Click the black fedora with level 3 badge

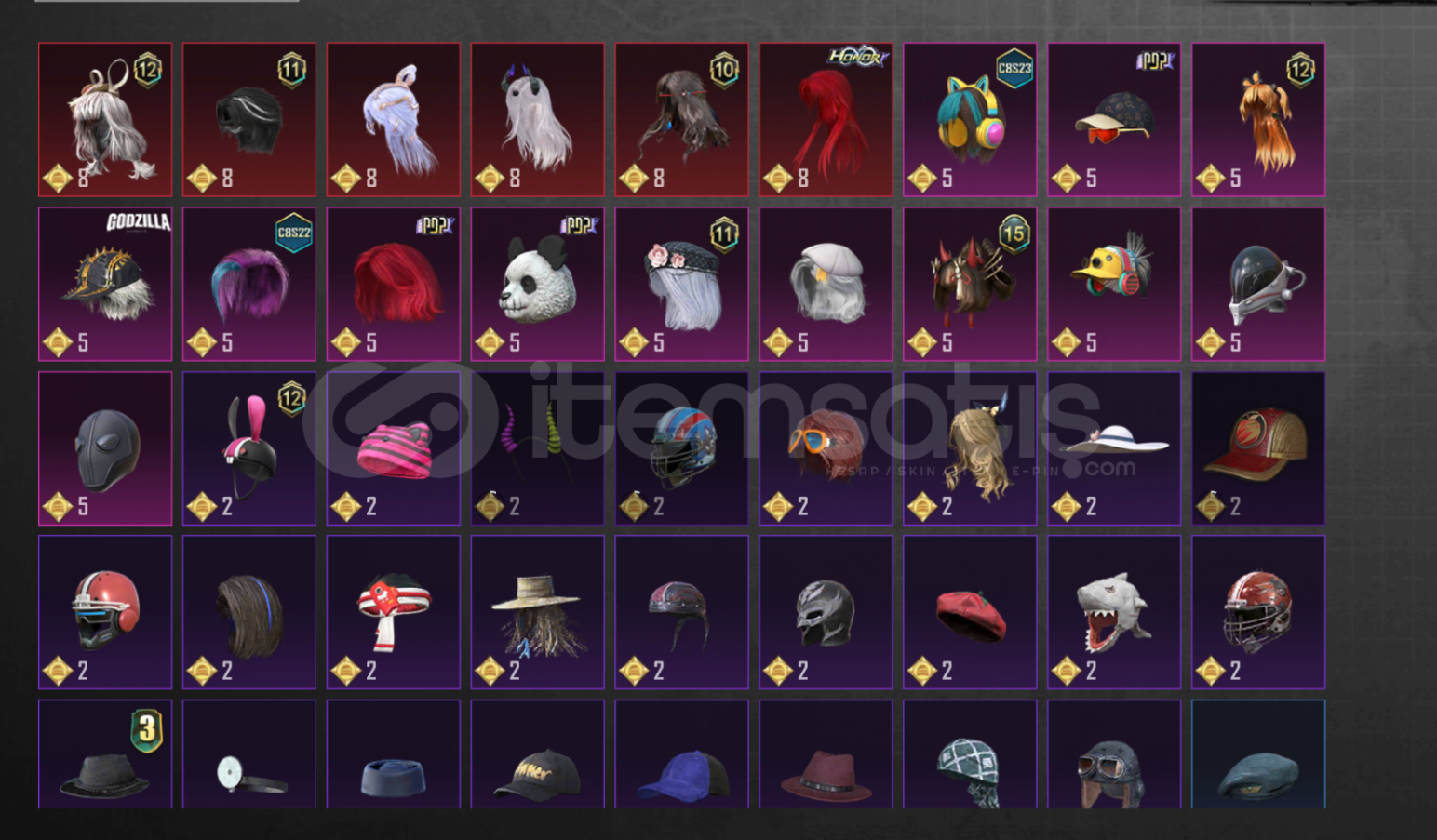click(105, 753)
